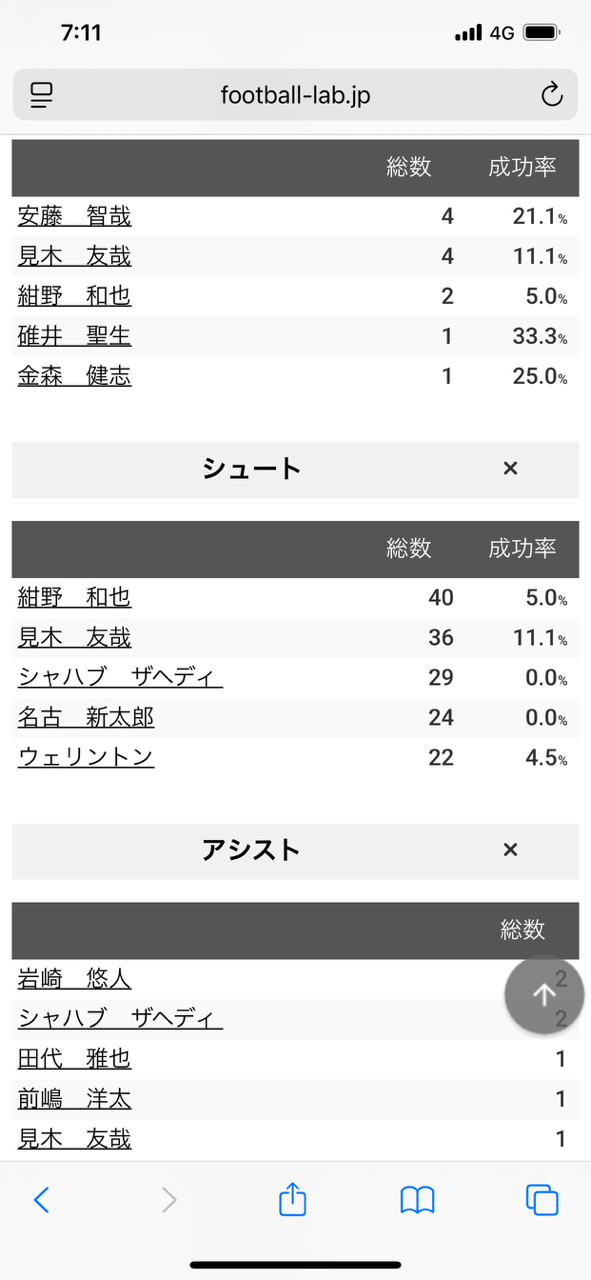The image size is (591, 1280).
Task: Collapse the シュート section with its × icon
Action: click(510, 468)
